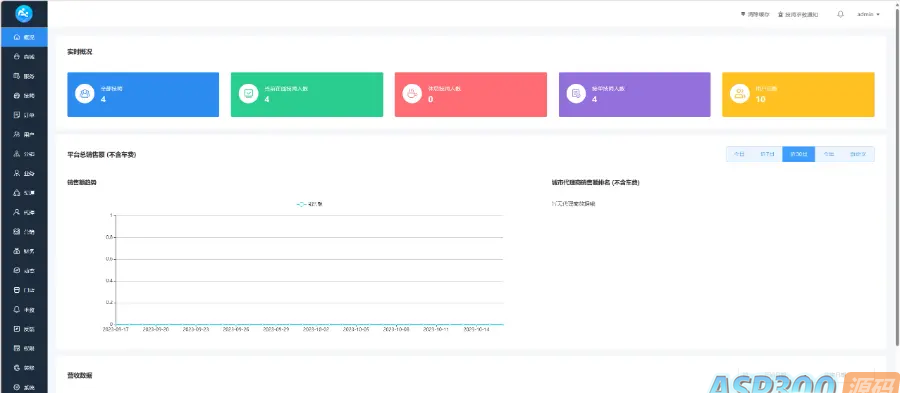Toggle the sales series in chart legend
This screenshot has width=900, height=393.
point(310,204)
